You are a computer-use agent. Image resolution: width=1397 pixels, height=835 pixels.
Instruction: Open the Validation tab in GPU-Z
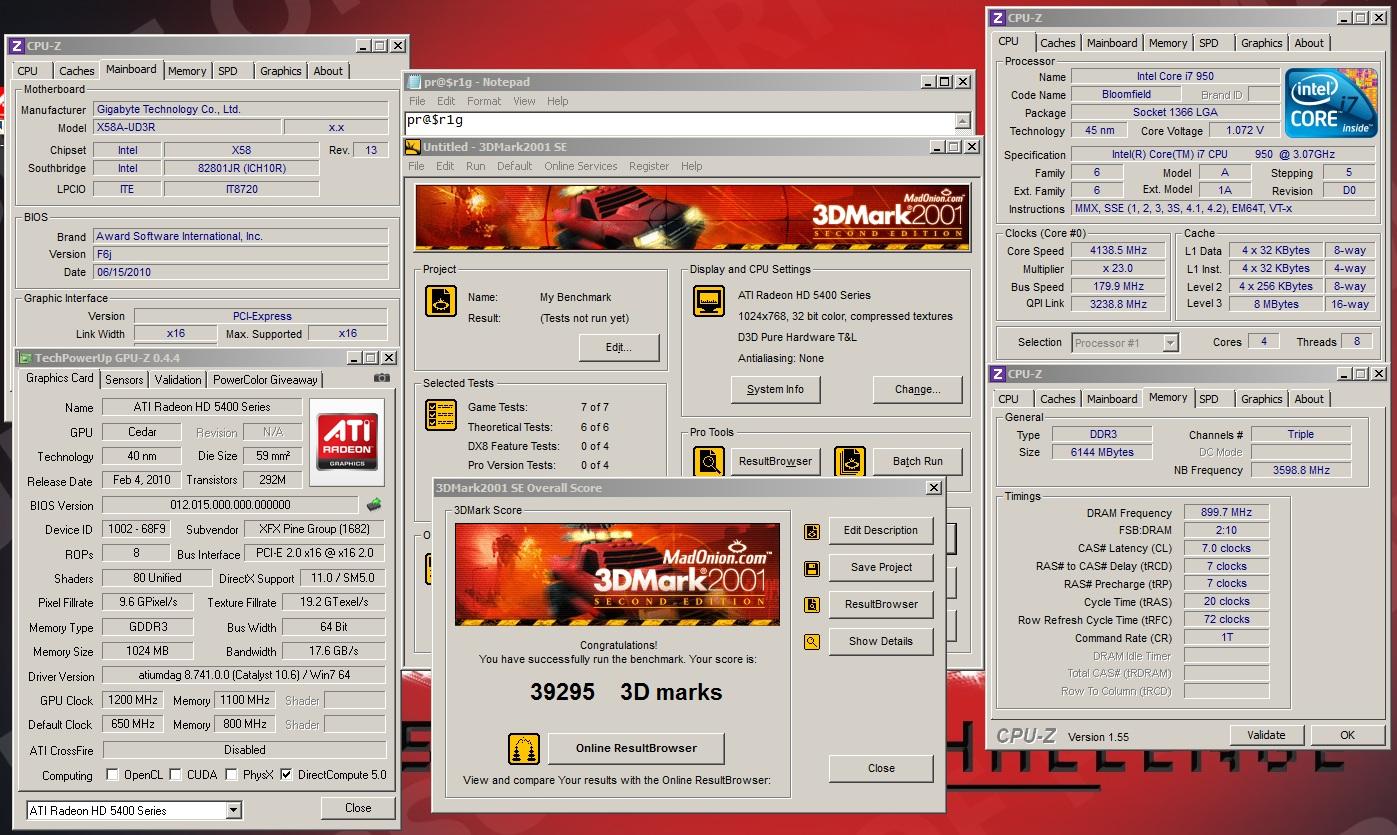pos(178,380)
